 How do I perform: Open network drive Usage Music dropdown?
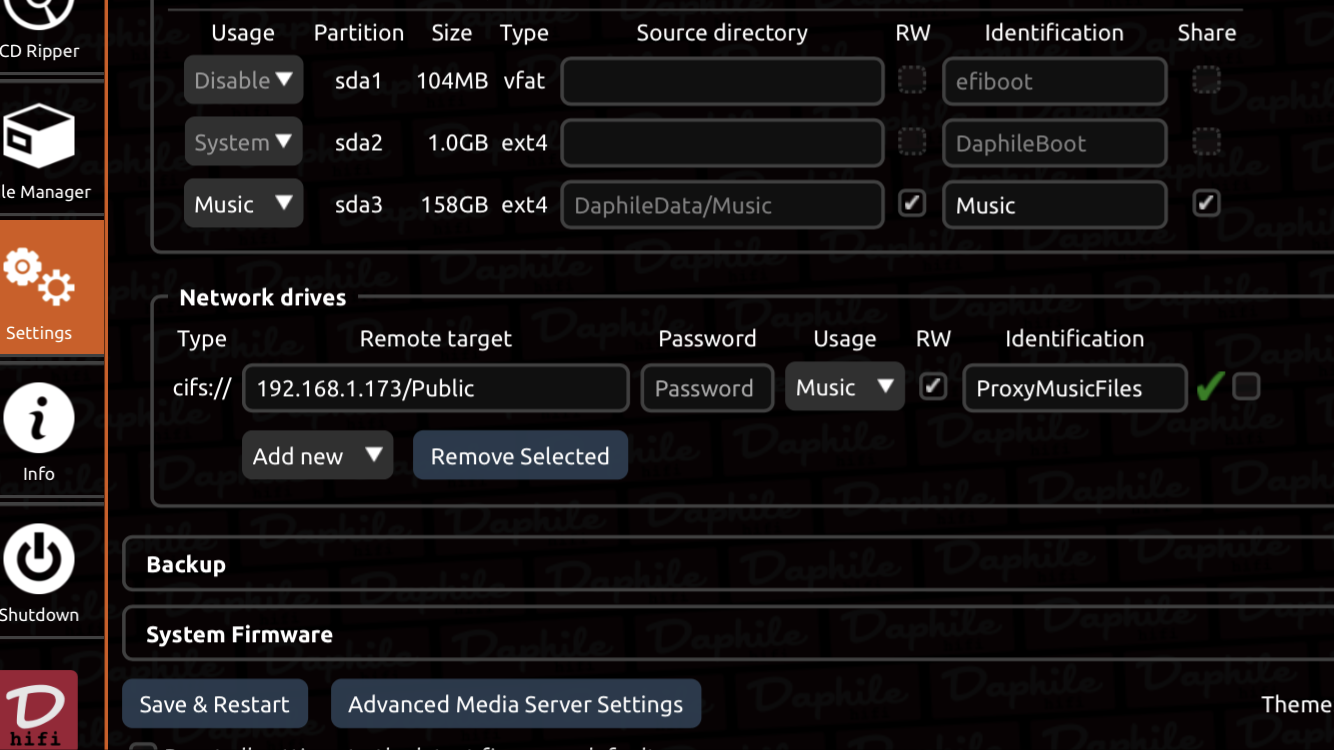845,387
